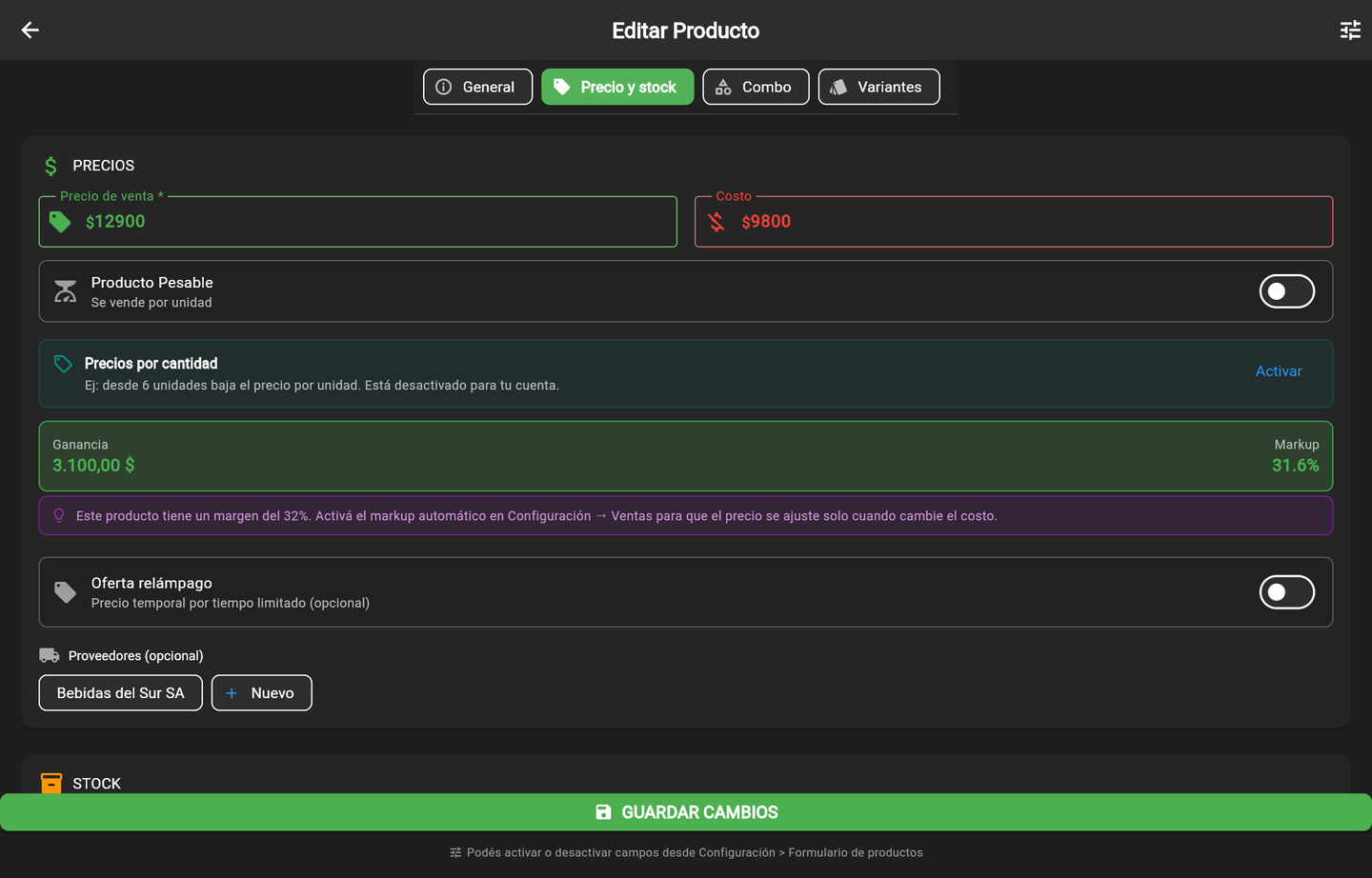Image resolution: width=1372 pixels, height=878 pixels.
Task: Click the orange box icon beside STOCK
Action: 51,783
